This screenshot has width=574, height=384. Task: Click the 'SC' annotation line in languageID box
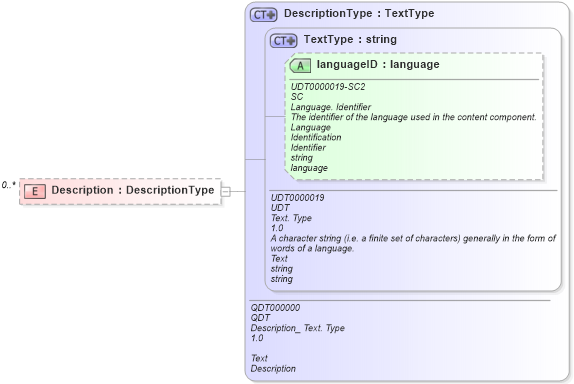[297, 97]
